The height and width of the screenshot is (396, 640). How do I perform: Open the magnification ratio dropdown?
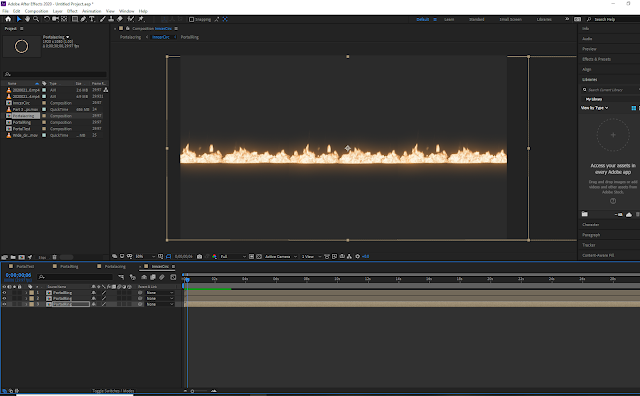point(145,256)
